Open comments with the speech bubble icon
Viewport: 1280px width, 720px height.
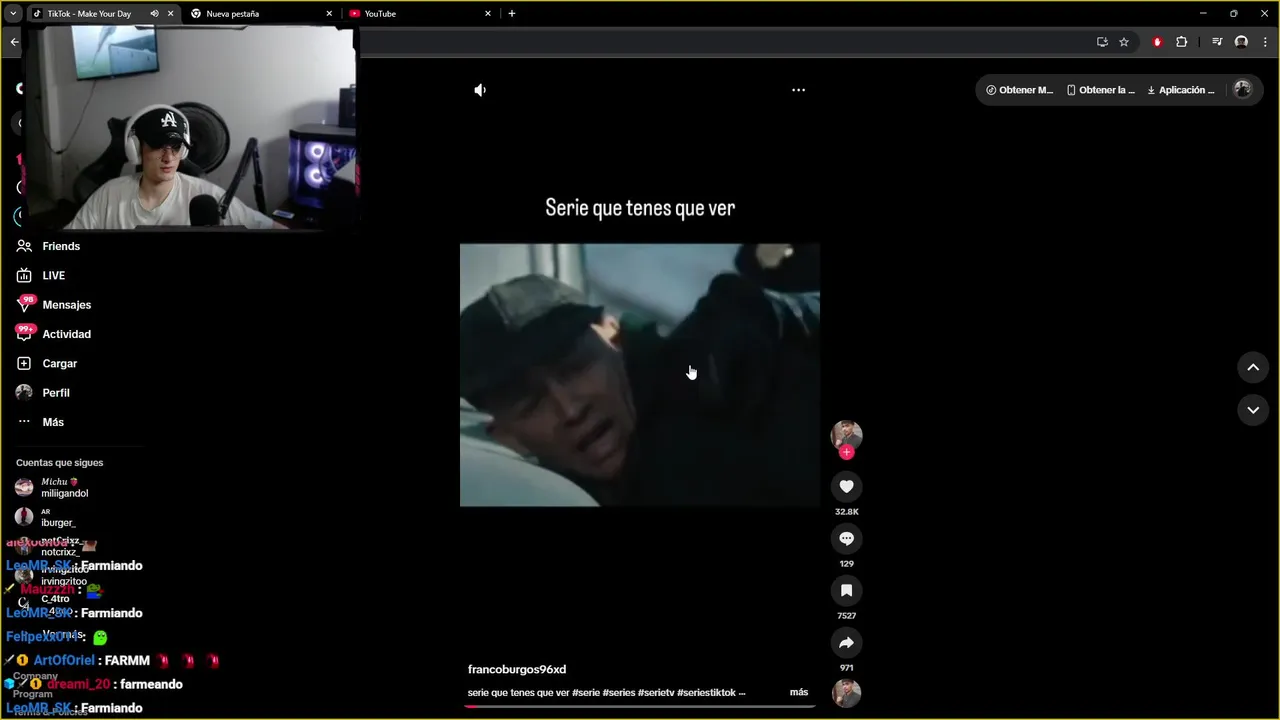[x=846, y=538]
